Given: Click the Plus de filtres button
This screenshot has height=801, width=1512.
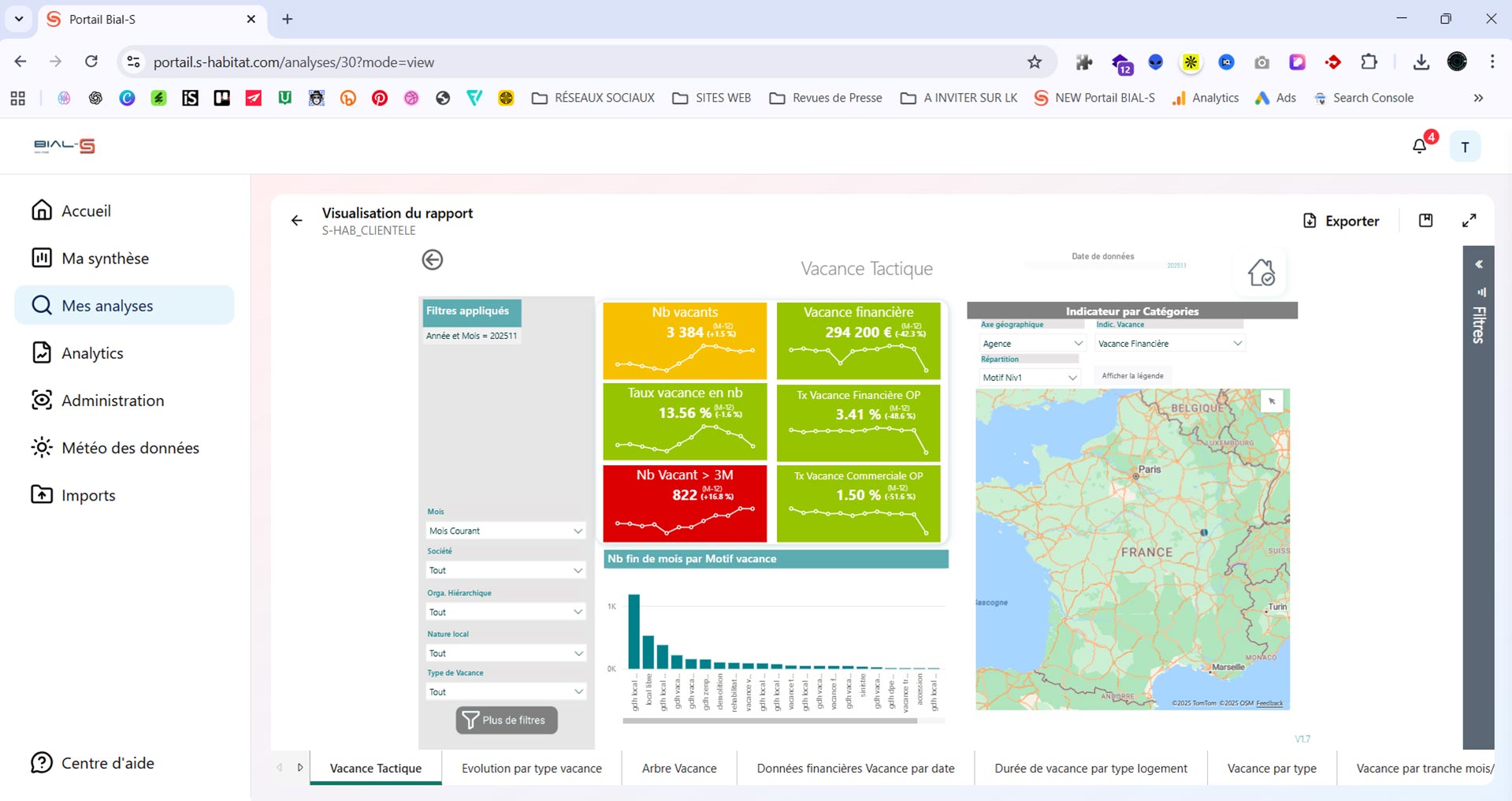Looking at the screenshot, I should (x=506, y=720).
